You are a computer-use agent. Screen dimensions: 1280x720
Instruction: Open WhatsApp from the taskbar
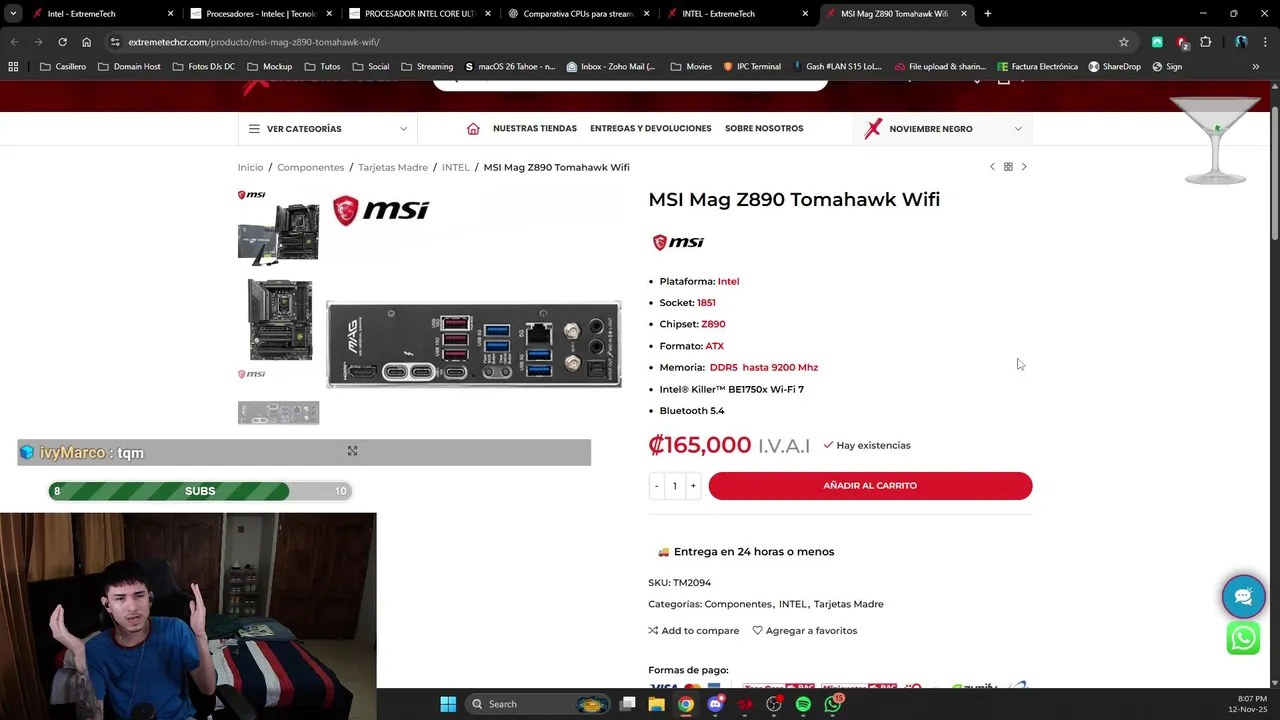pos(833,704)
